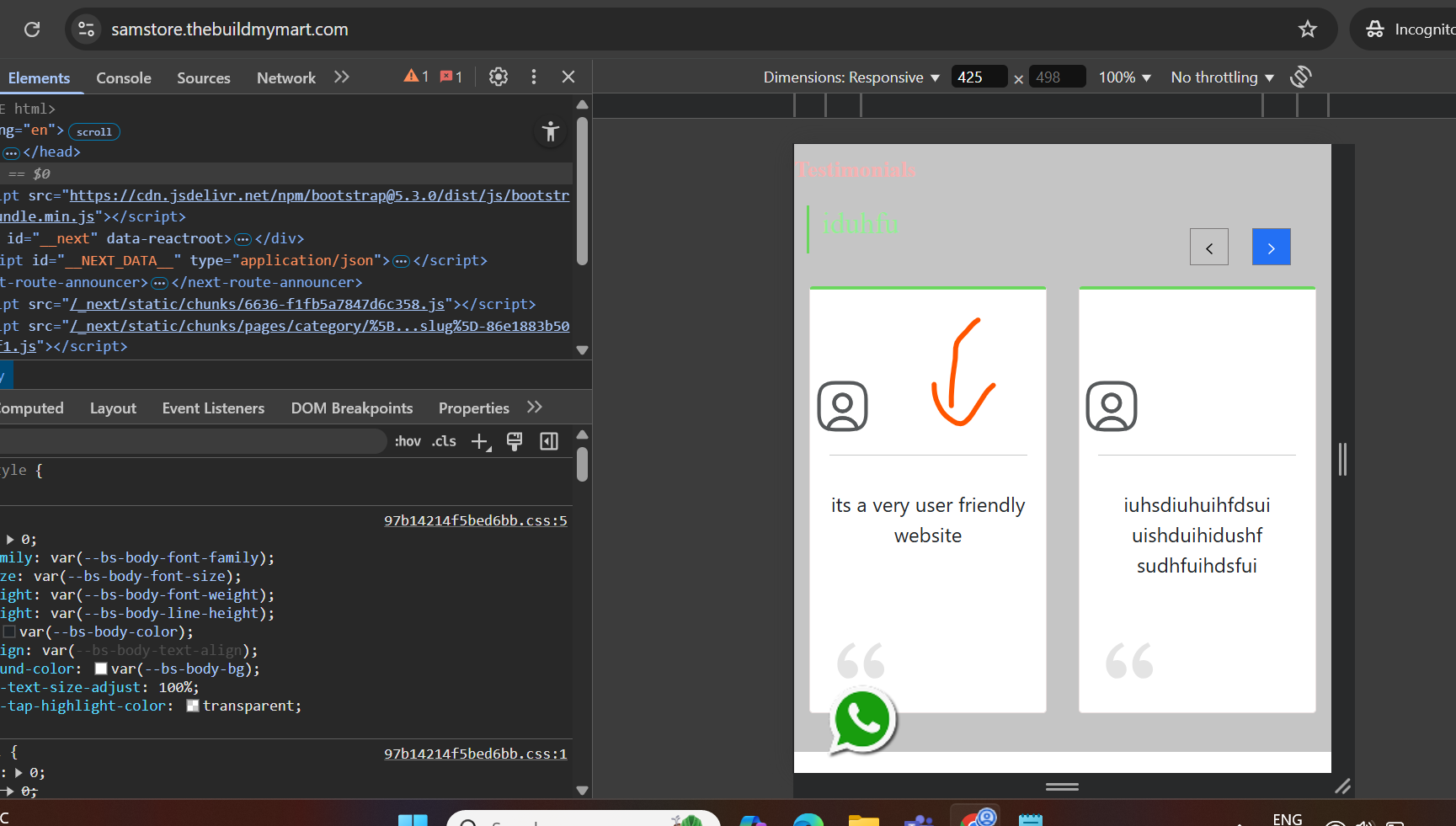Expand collapsed head element ellipsis

[11, 153]
